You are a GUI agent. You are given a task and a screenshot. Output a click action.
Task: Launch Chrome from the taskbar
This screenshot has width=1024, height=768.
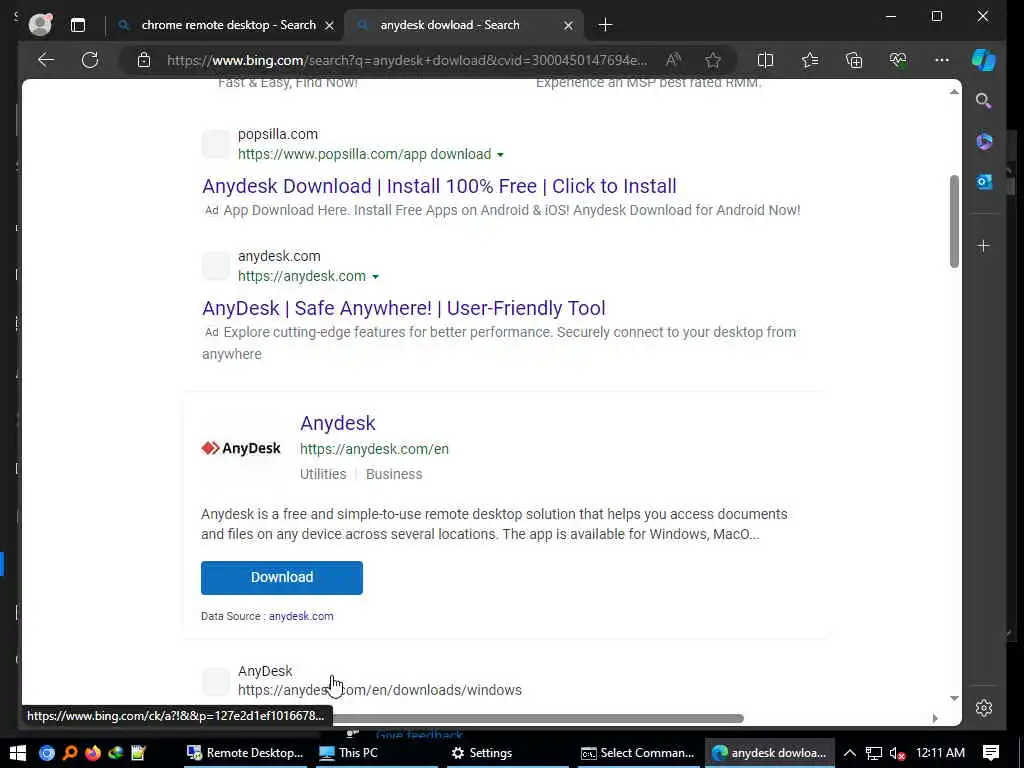click(x=46, y=753)
